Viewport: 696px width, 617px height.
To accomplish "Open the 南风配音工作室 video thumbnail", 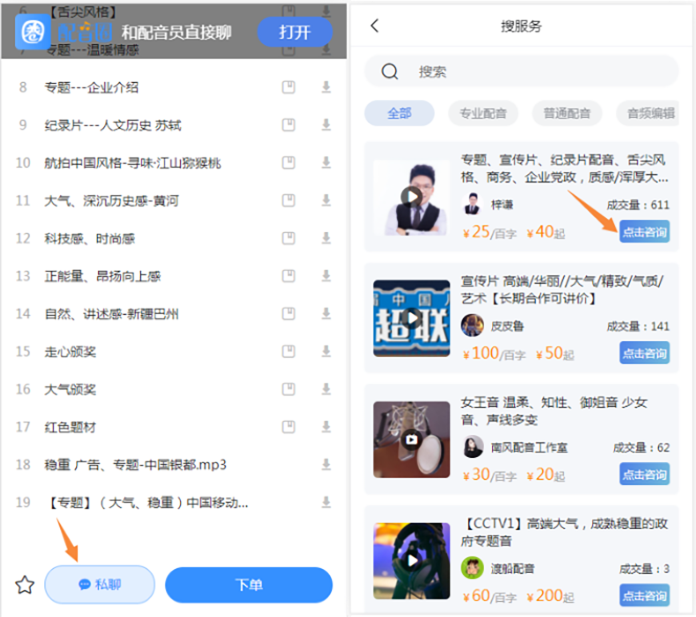I will point(411,439).
